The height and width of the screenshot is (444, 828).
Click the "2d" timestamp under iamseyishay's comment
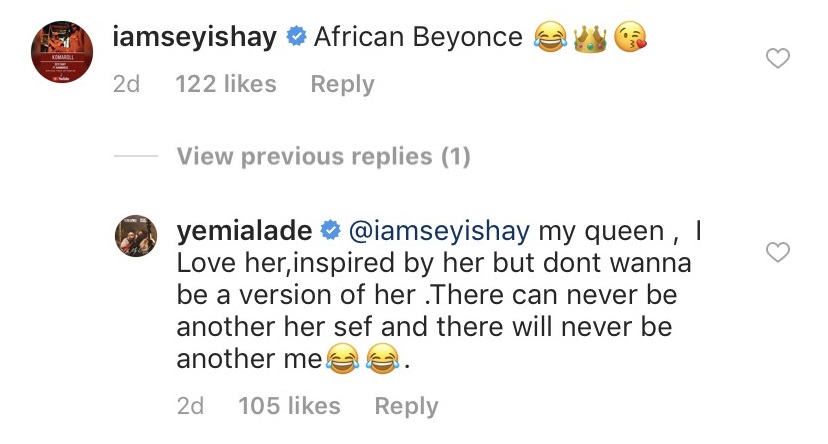pyautogui.click(x=127, y=85)
